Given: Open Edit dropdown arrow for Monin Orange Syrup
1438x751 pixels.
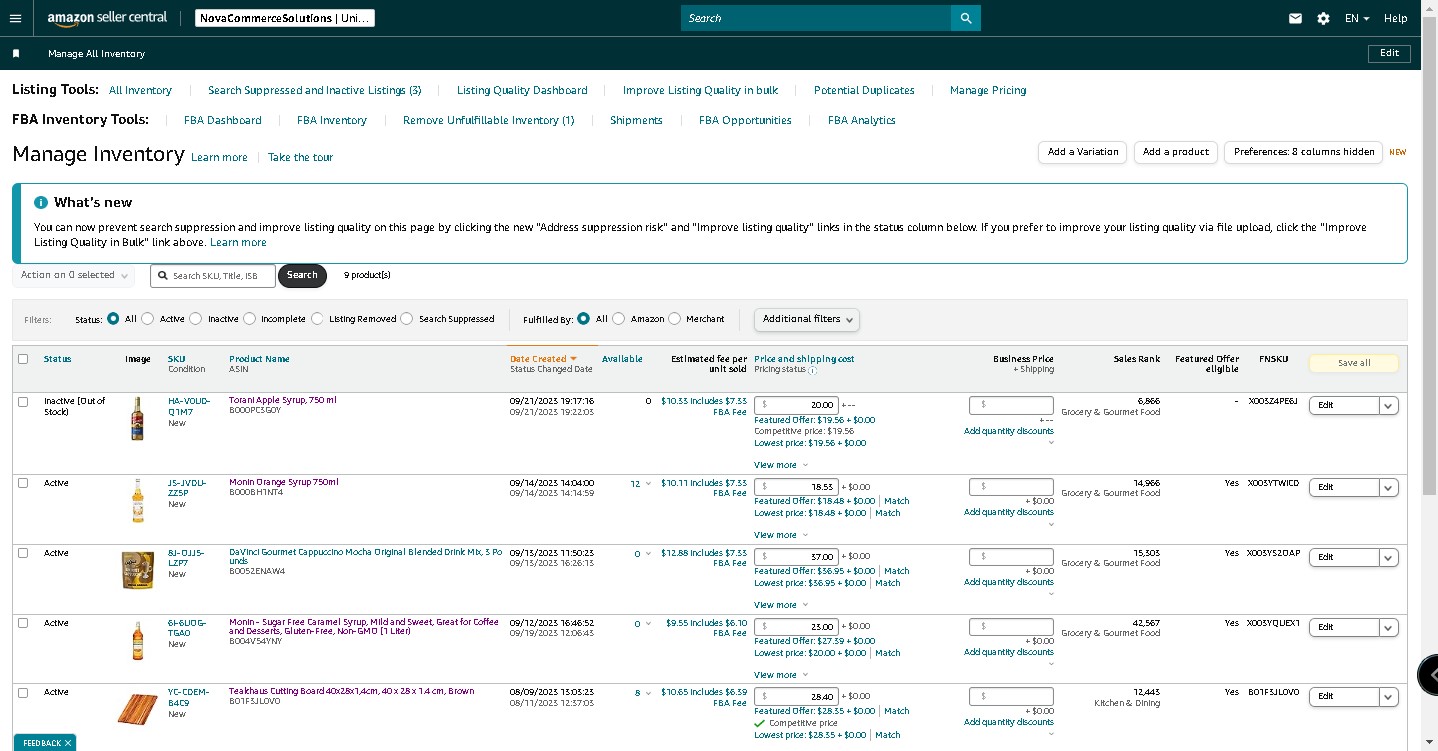Looking at the screenshot, I should tap(1388, 487).
